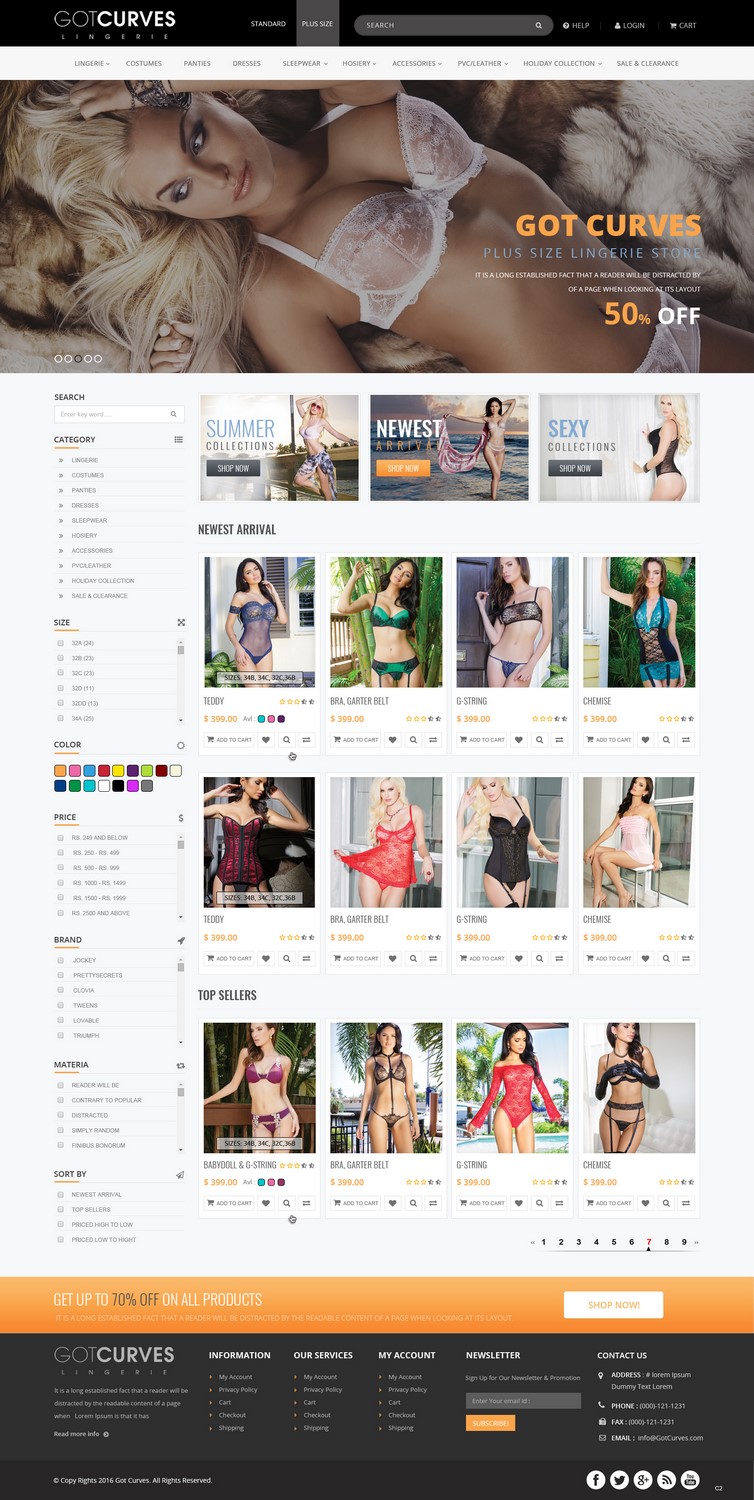This screenshot has height=1500, width=754.
Task: Click the rocket icon beside the Brand heading
Action: [x=181, y=940]
